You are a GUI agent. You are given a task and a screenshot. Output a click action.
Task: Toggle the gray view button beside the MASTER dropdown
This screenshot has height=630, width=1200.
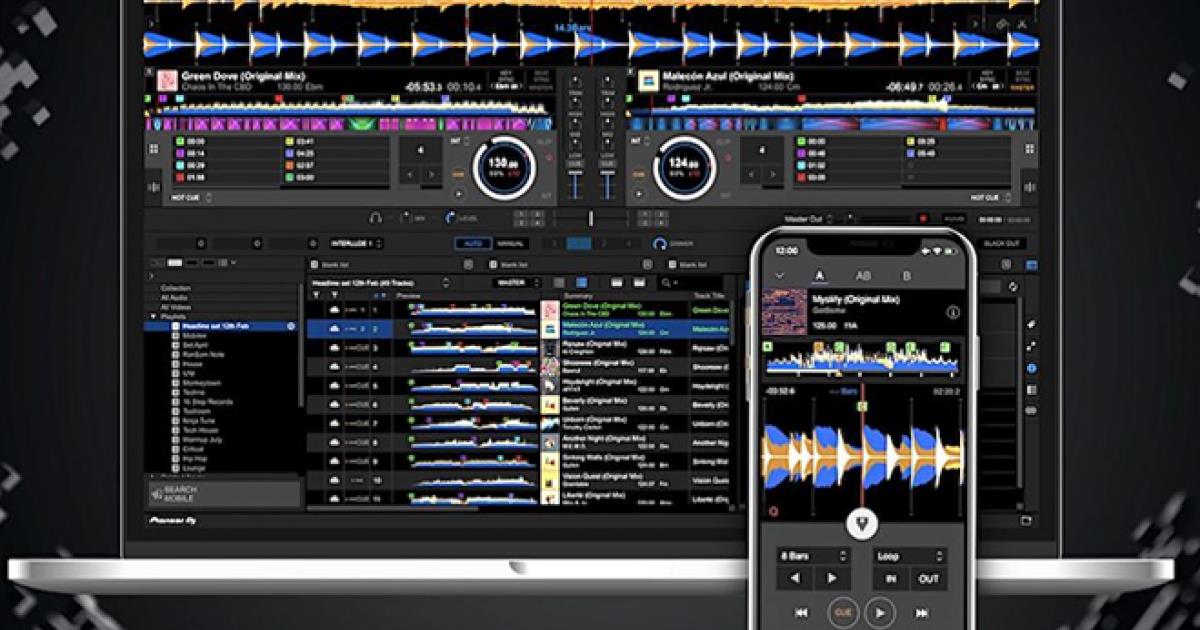tap(559, 283)
